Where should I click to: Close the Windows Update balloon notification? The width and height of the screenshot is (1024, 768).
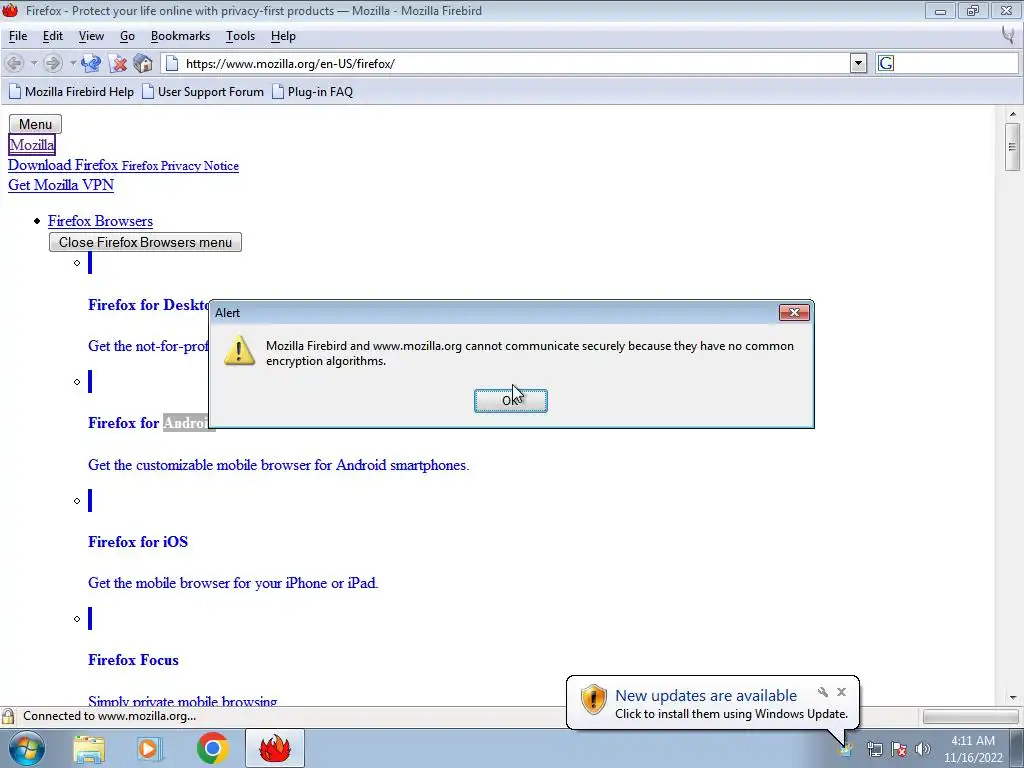841,692
